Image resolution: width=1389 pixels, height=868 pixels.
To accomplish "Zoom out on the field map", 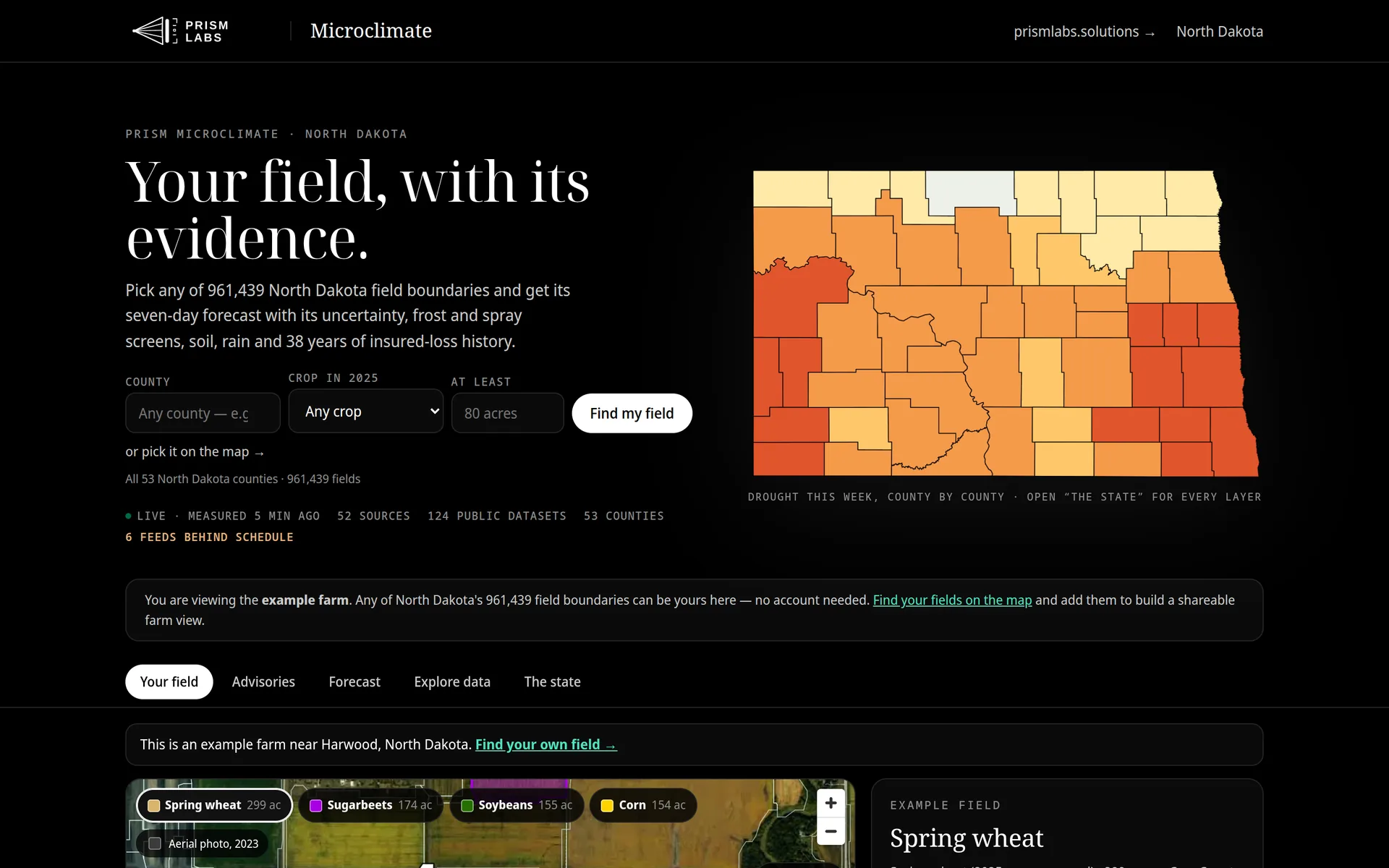I will pos(831,831).
